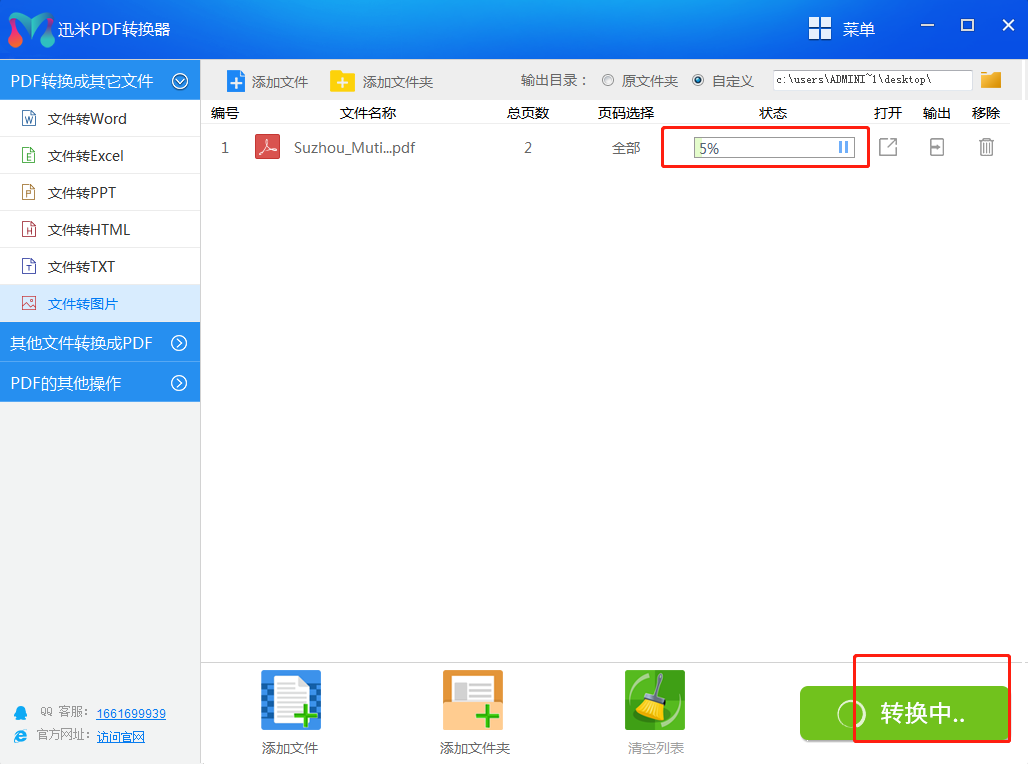1028x764 pixels.
Task: Collapse the PDF转换成其它文件 section
Action: point(180,81)
